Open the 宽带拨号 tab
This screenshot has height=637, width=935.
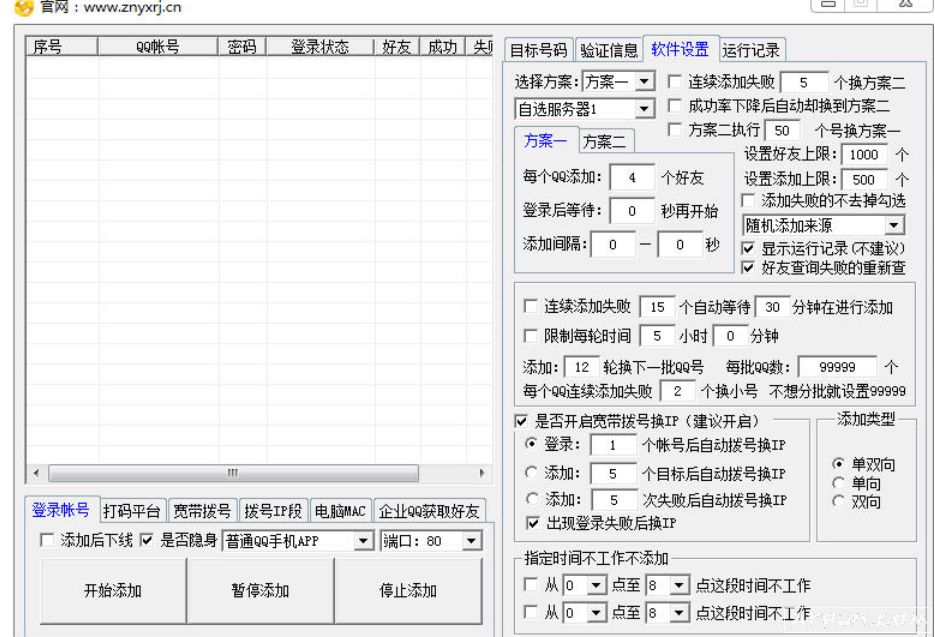(202, 511)
